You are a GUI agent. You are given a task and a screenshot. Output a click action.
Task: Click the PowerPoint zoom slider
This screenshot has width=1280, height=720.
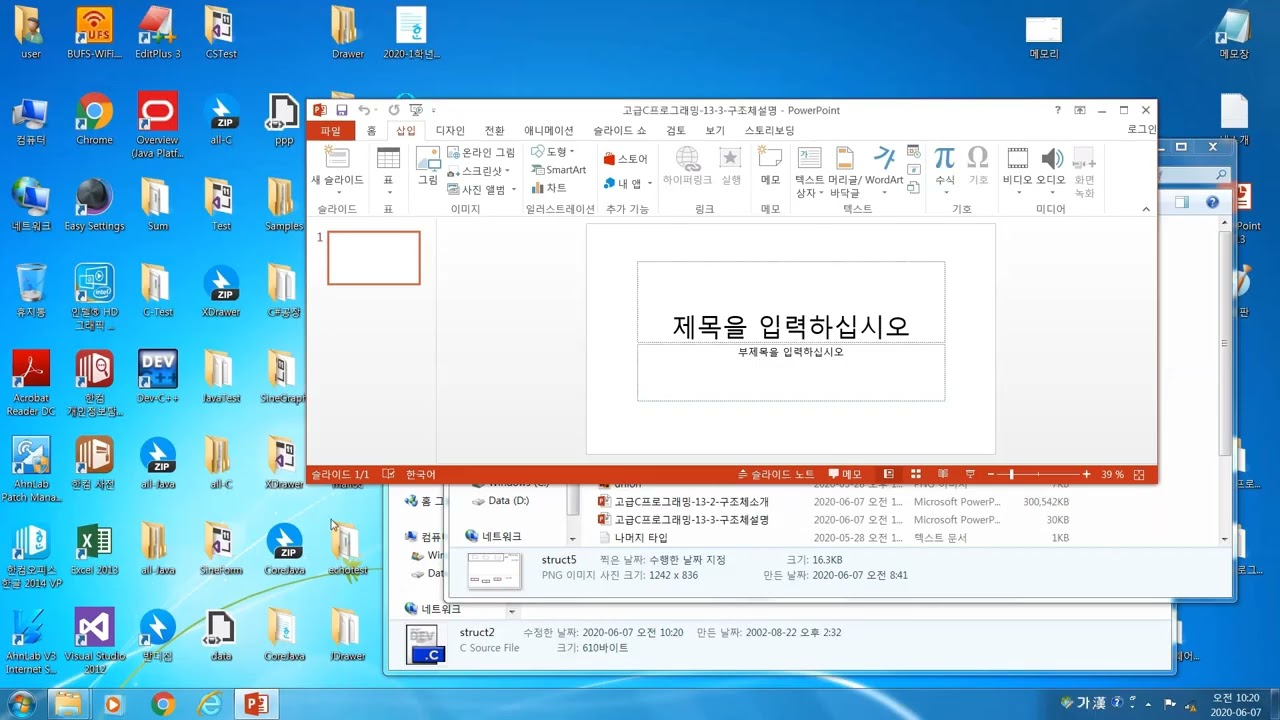[x=1039, y=474]
